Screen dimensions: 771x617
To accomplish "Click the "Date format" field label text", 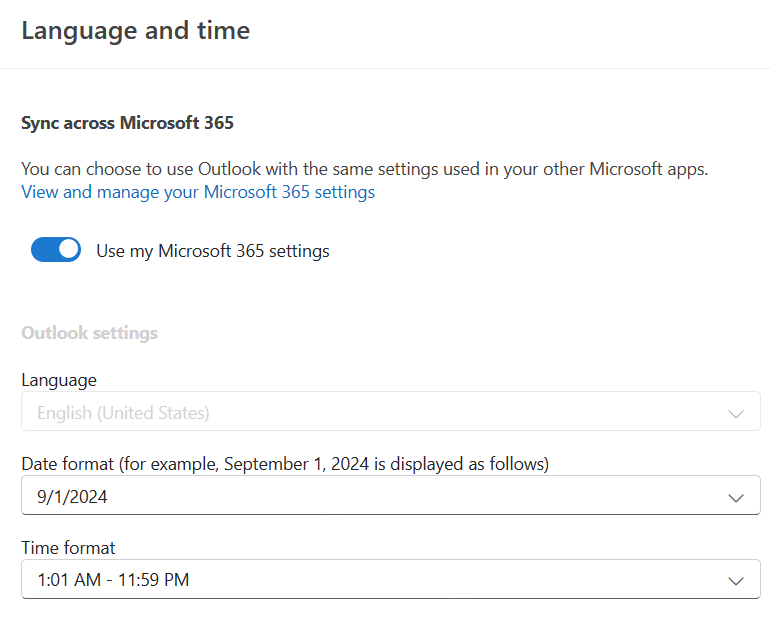I will pyautogui.click(x=285, y=464).
